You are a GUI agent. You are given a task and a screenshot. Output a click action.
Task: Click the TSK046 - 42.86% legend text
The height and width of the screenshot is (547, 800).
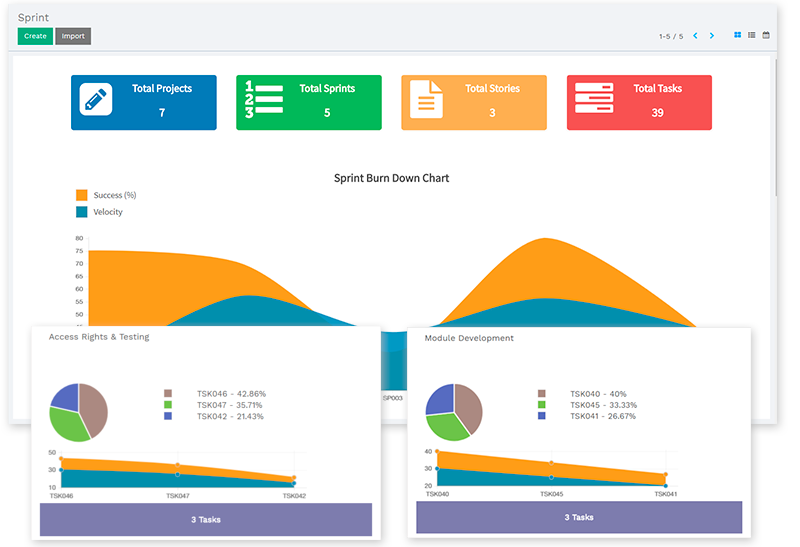tap(231, 394)
